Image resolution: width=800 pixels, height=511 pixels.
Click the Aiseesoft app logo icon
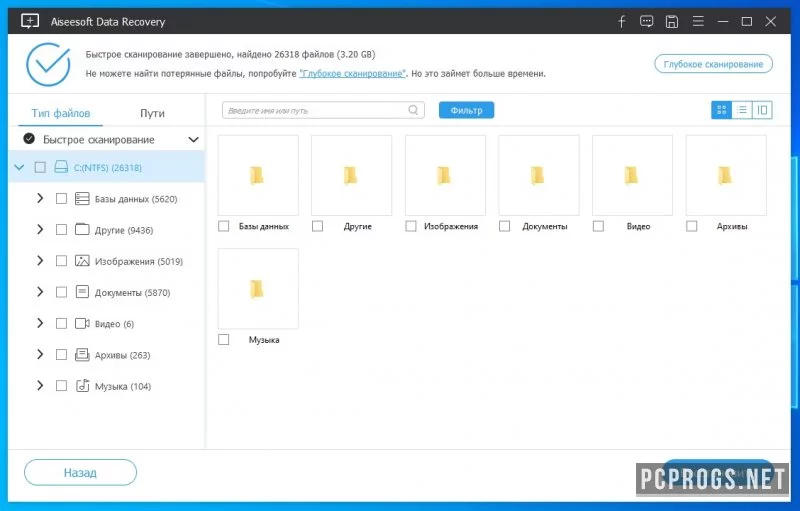click(x=30, y=21)
